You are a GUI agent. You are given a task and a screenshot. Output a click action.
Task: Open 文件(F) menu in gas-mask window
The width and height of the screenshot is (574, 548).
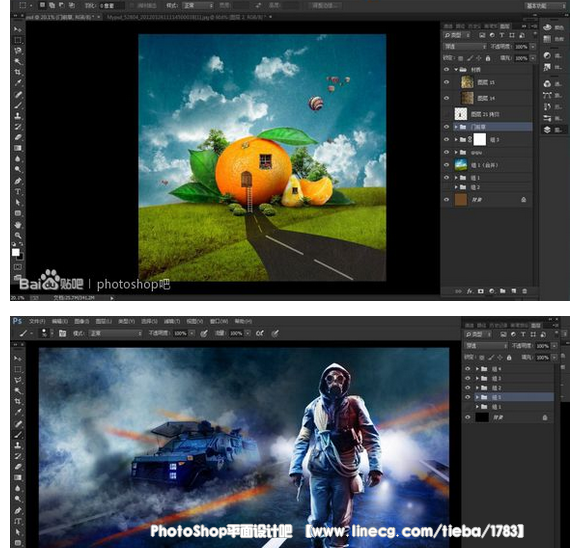pos(37,321)
